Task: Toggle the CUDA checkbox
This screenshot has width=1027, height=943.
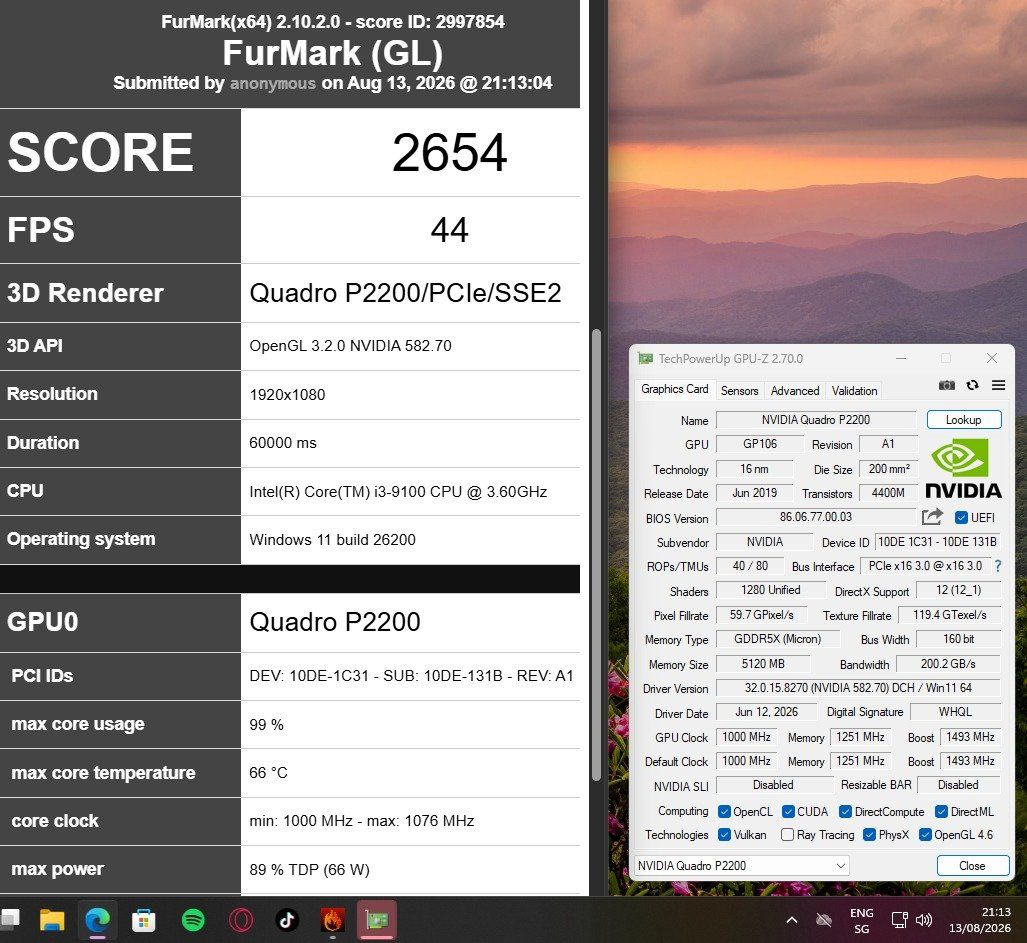Action: [788, 811]
